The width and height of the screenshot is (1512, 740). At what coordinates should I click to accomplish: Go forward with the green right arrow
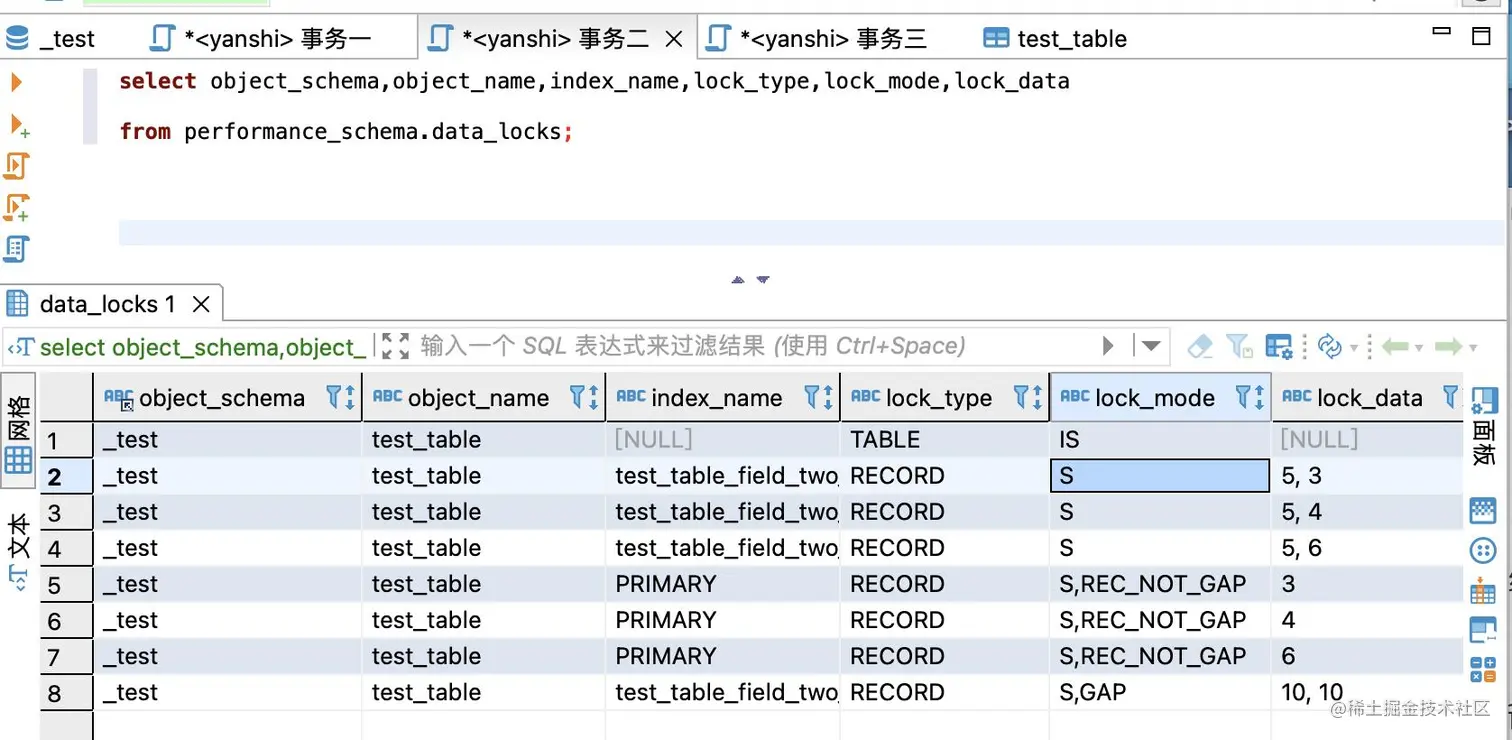pyautogui.click(x=1448, y=346)
